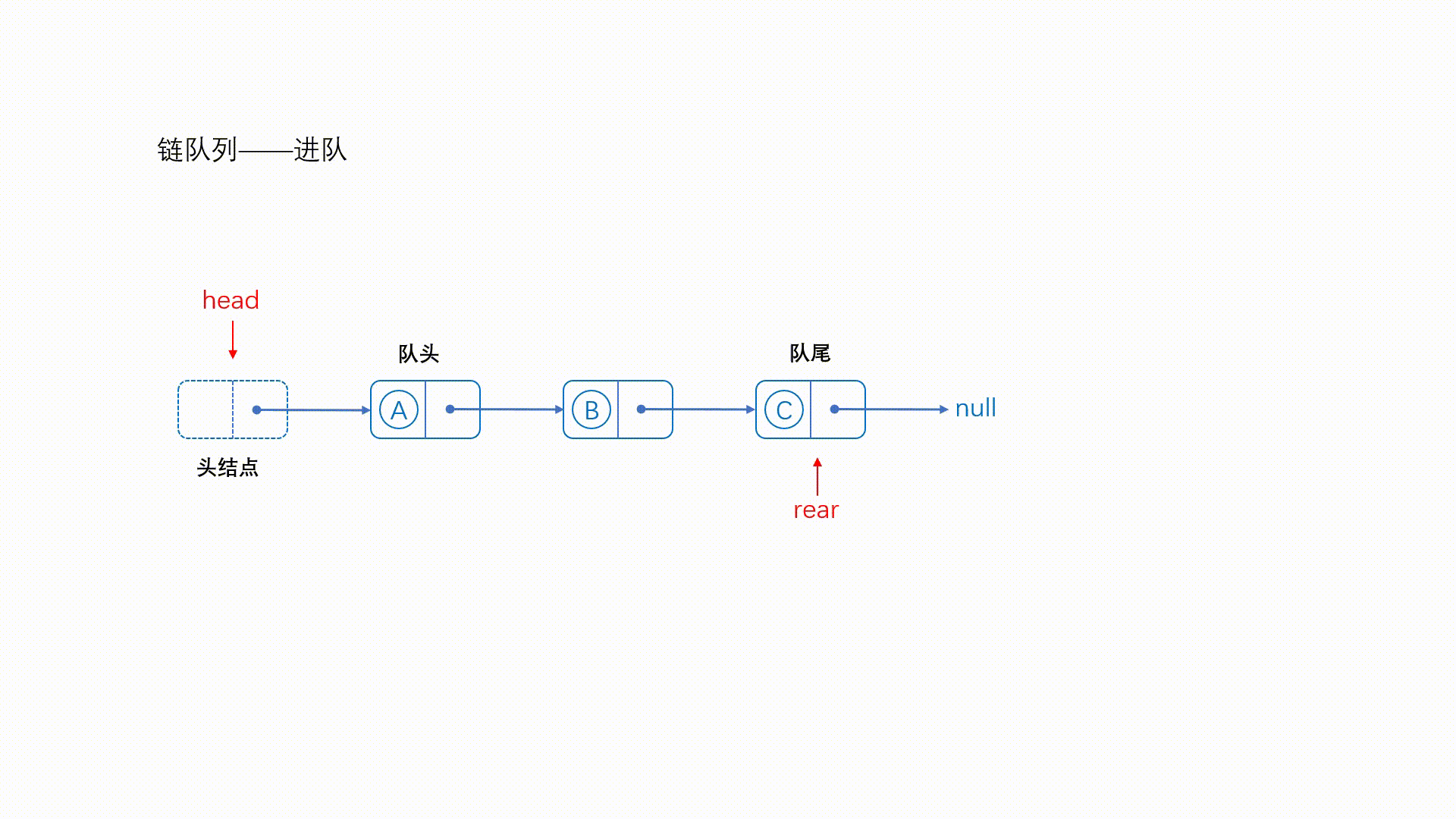Click node A in the queue
1456x819 pixels.
tap(398, 409)
